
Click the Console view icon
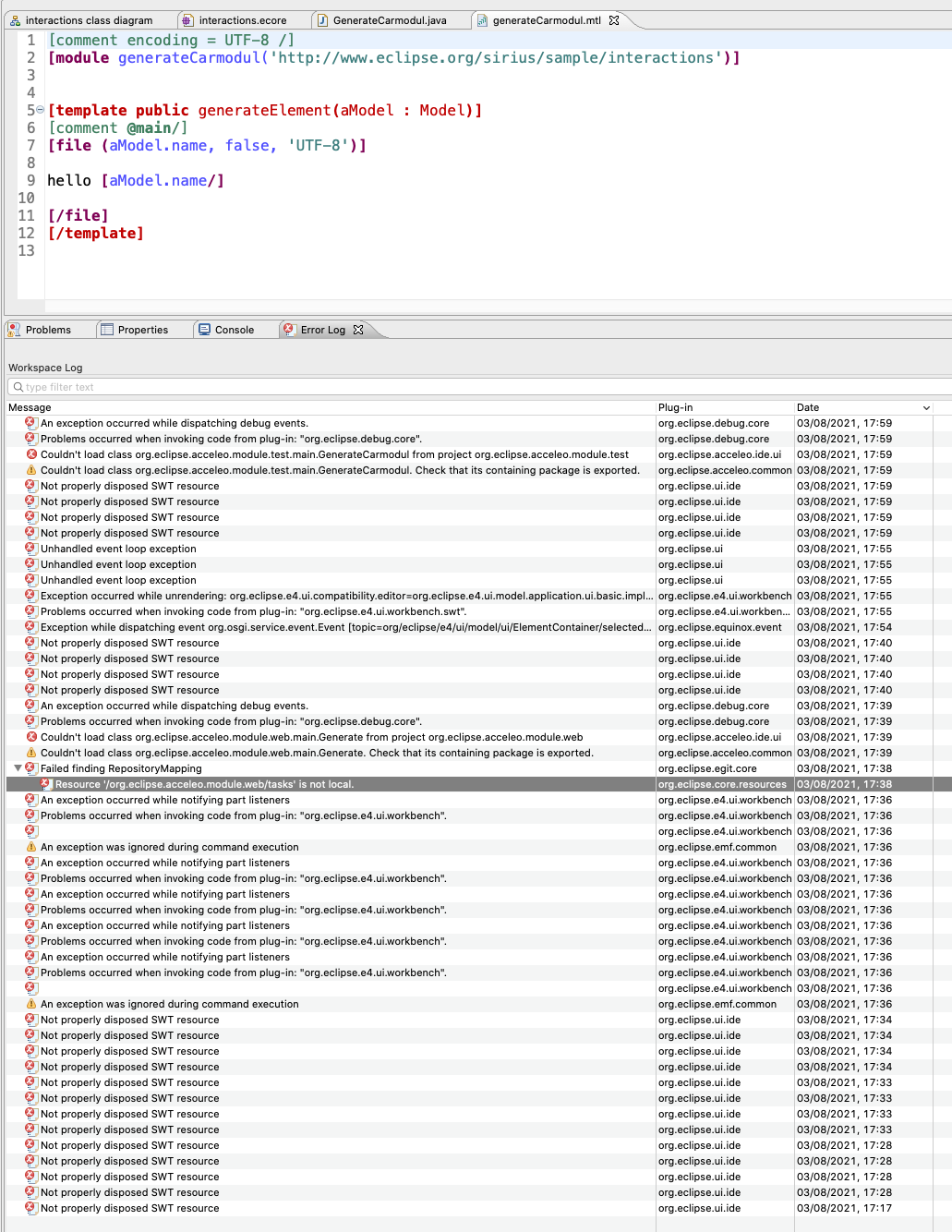click(204, 330)
